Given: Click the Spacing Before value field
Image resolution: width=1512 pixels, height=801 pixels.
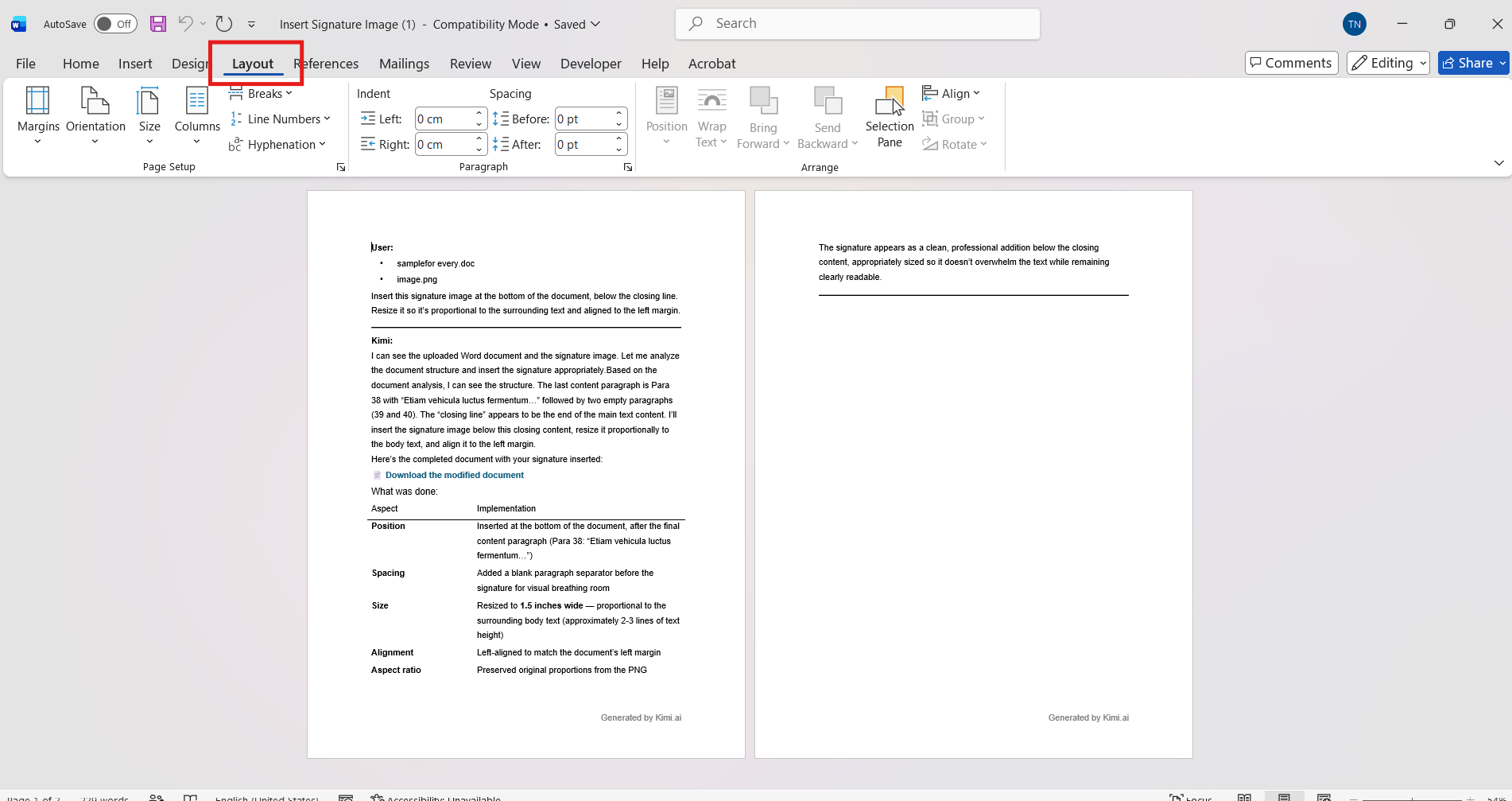Looking at the screenshot, I should tap(583, 119).
